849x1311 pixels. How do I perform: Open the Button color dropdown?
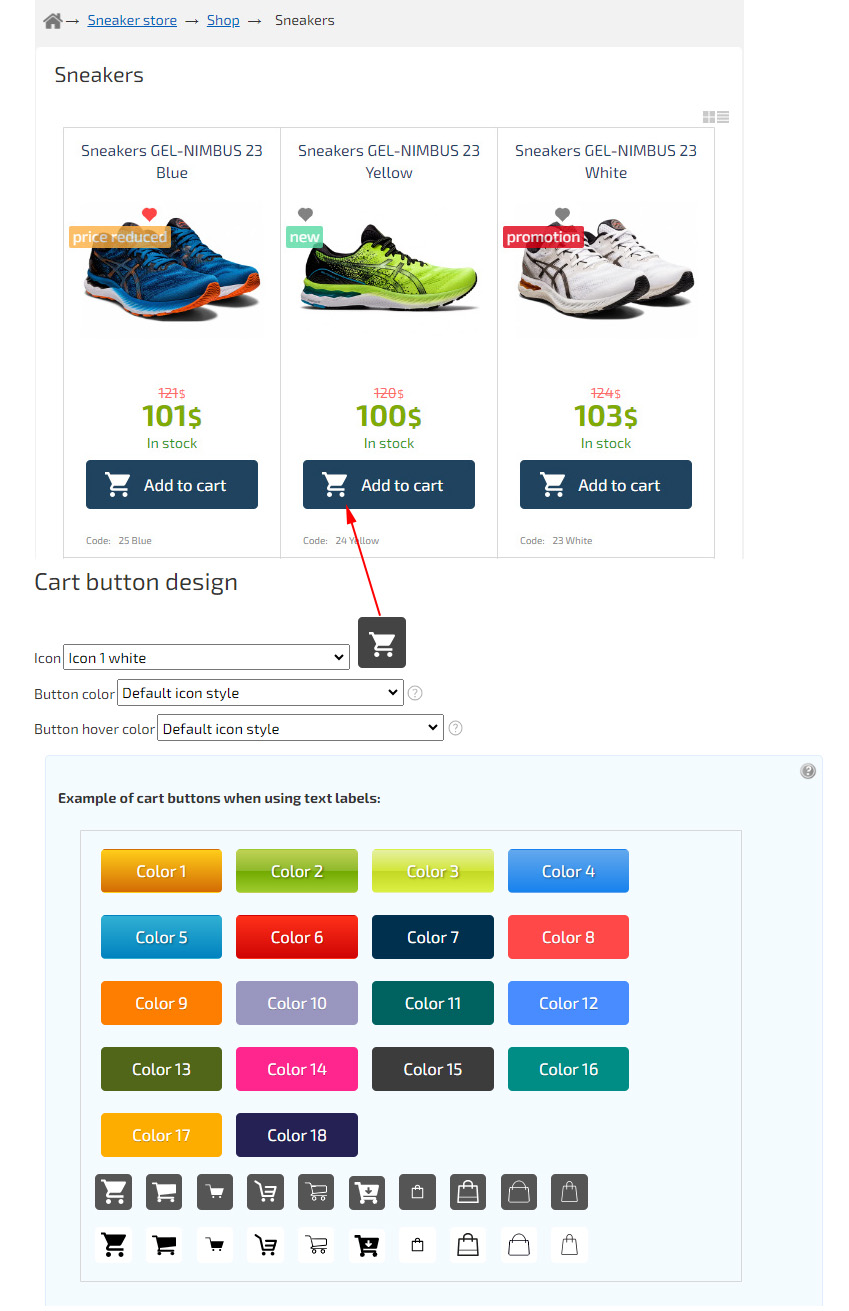point(260,693)
